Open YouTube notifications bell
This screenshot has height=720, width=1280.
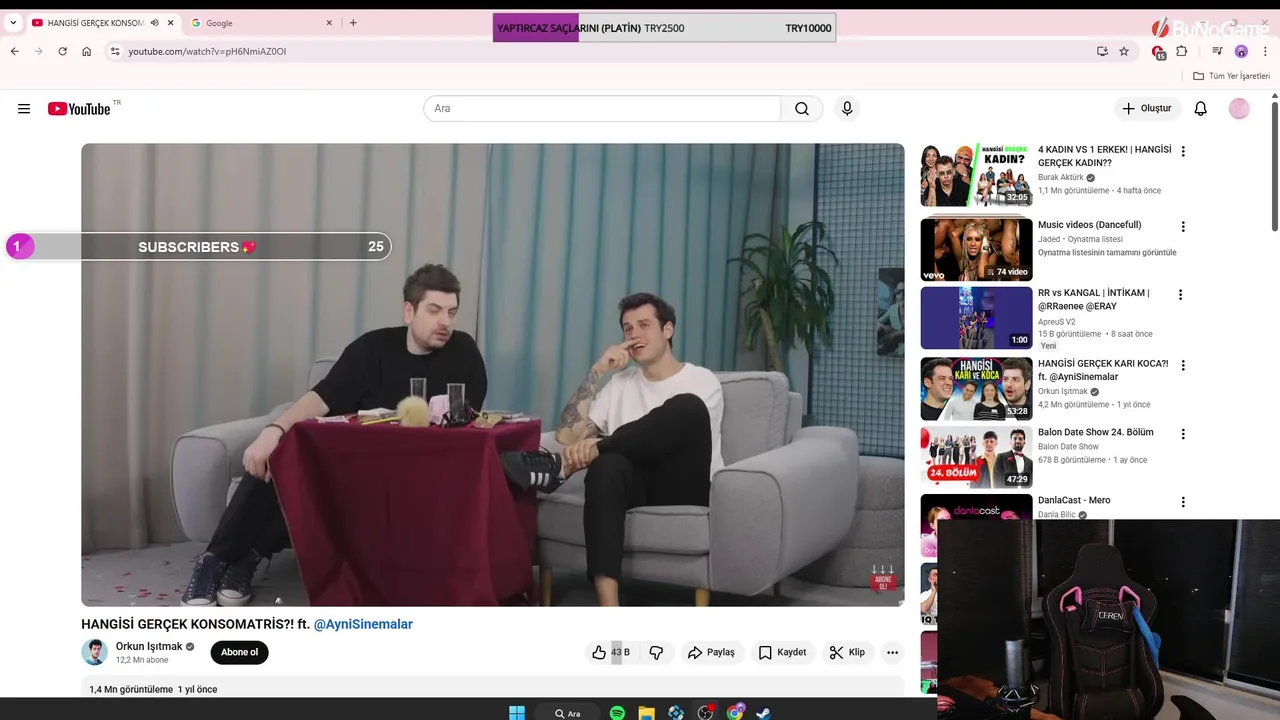coord(1201,108)
